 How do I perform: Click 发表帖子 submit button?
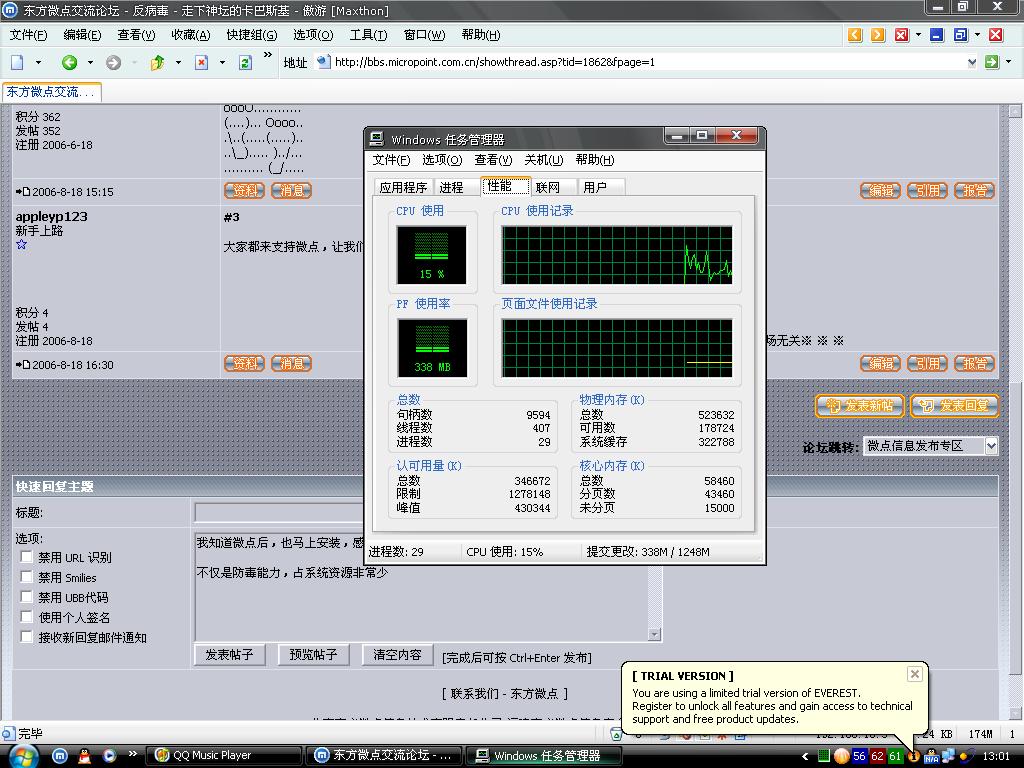click(x=229, y=654)
